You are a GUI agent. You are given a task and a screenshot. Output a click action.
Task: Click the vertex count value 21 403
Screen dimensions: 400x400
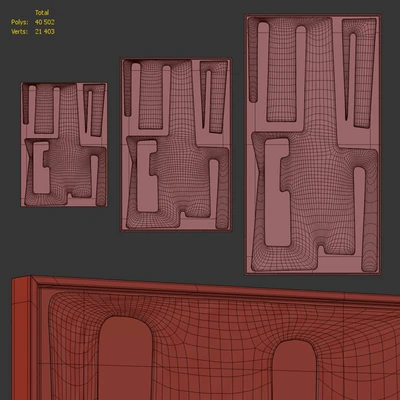point(45,32)
